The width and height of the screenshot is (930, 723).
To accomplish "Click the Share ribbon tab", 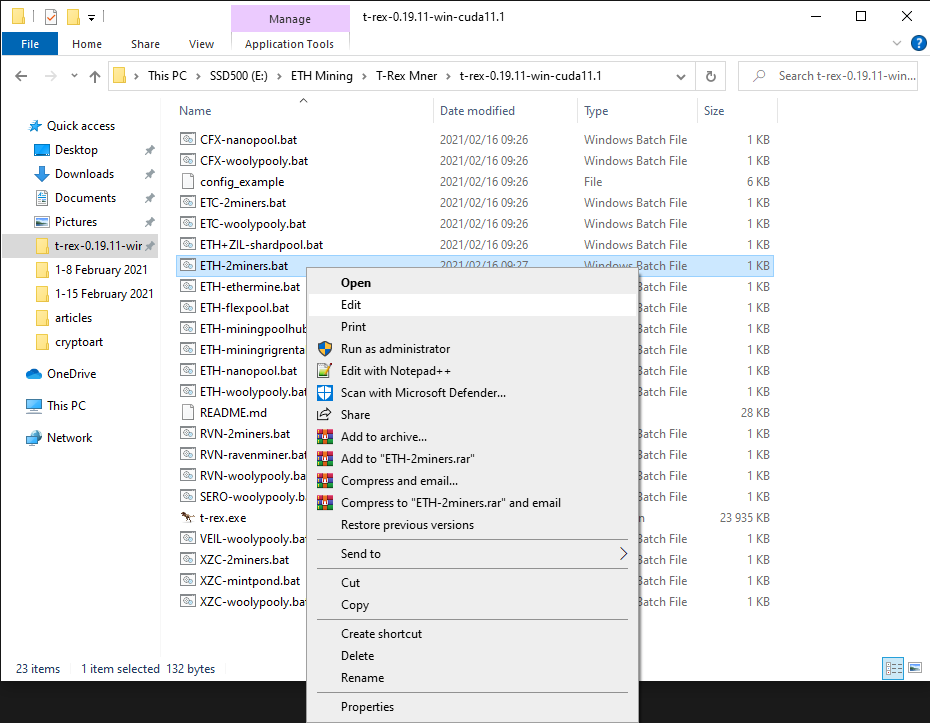I will point(145,44).
